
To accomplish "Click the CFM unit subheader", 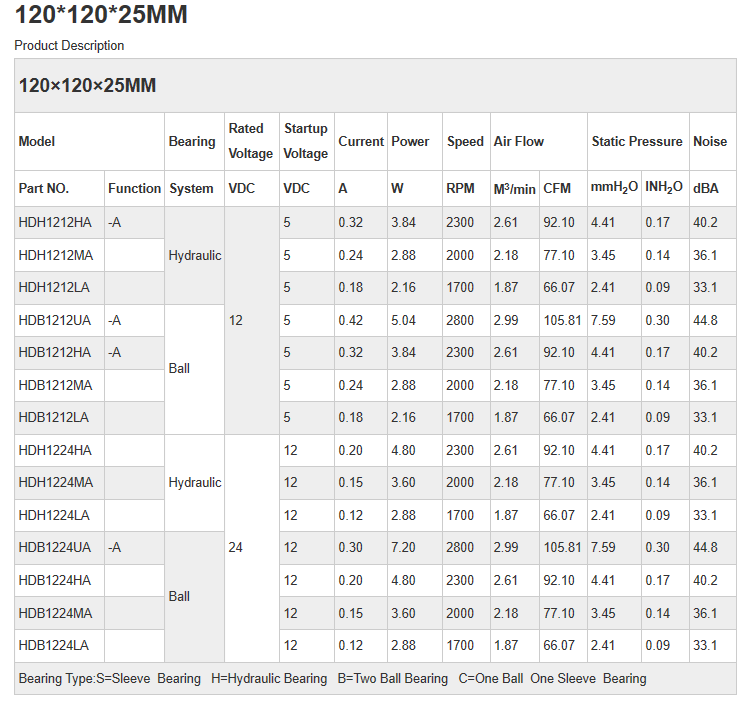I will tap(557, 188).
